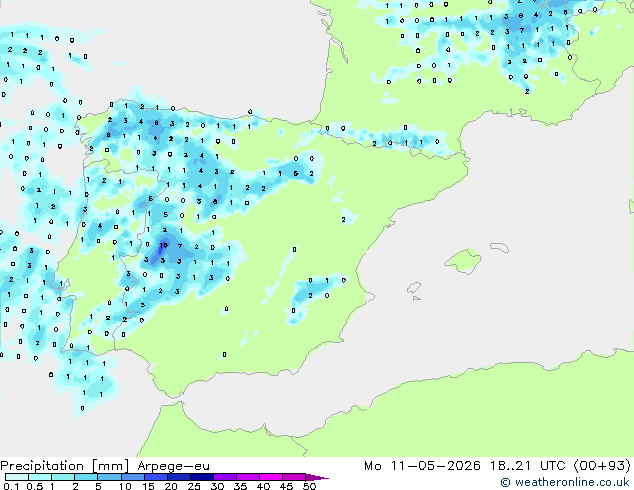Click the '0.5' legend scale label

click(35, 486)
